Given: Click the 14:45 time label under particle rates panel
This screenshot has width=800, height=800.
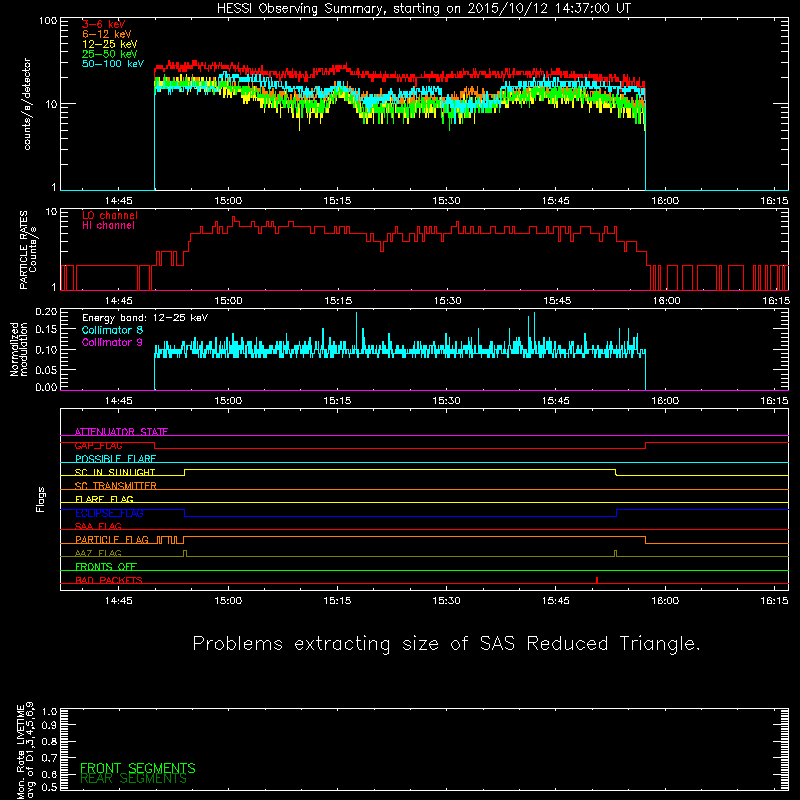Looking at the screenshot, I should 118,301.
